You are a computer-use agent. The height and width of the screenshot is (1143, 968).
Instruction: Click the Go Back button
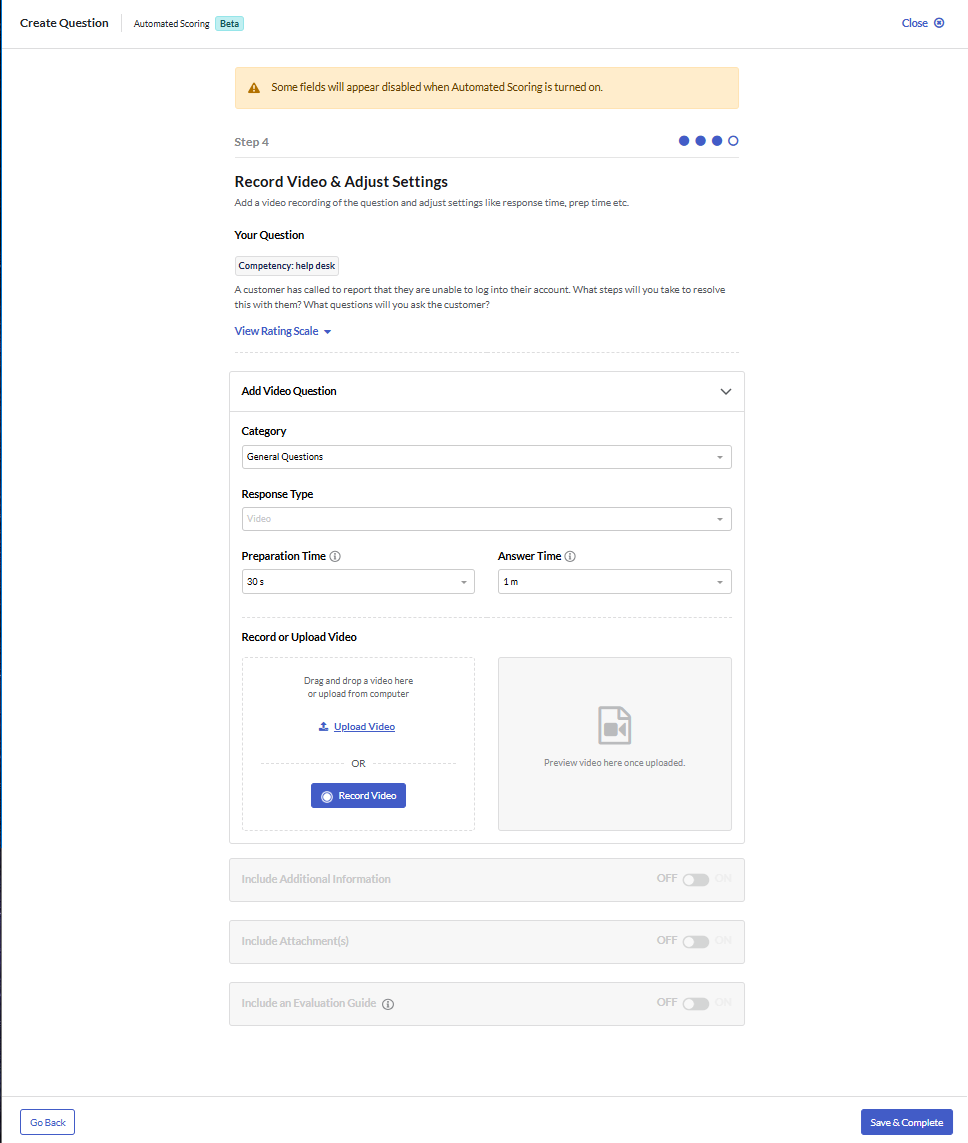(x=47, y=1123)
